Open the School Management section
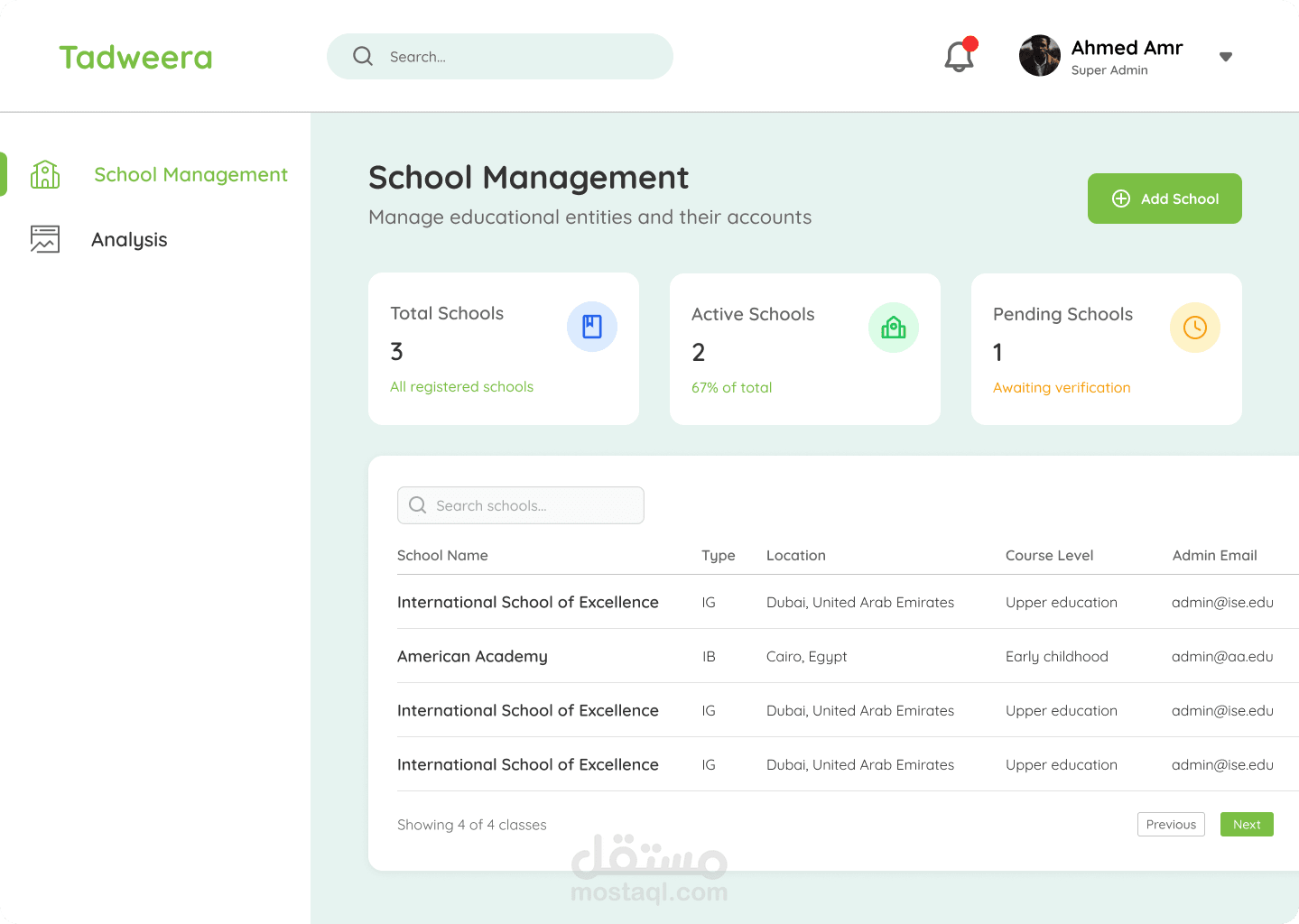Image resolution: width=1299 pixels, height=924 pixels. click(x=190, y=174)
